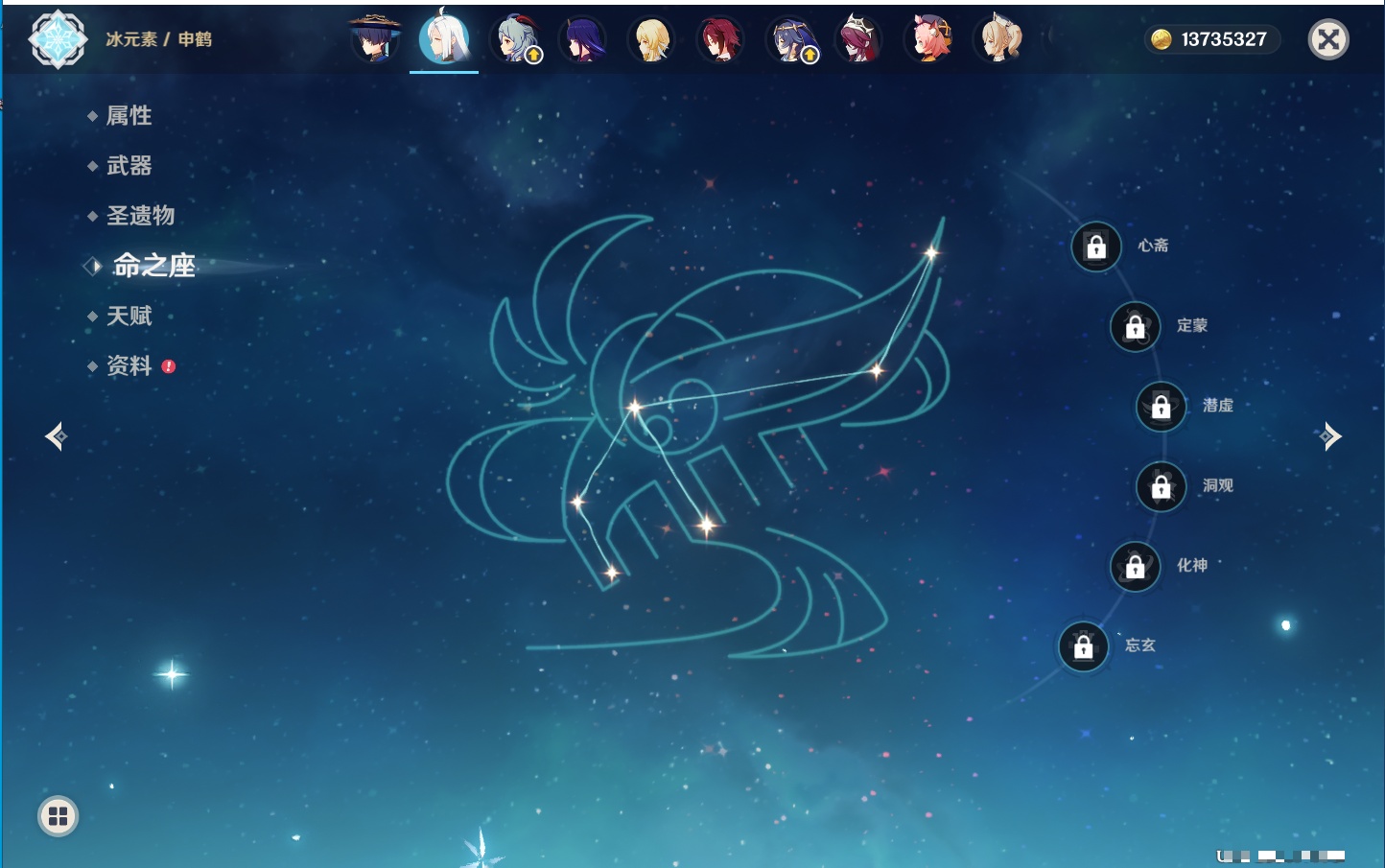Choose the short dark-red-haired character avatar
Screen dimensions: 1385x868
720,39
